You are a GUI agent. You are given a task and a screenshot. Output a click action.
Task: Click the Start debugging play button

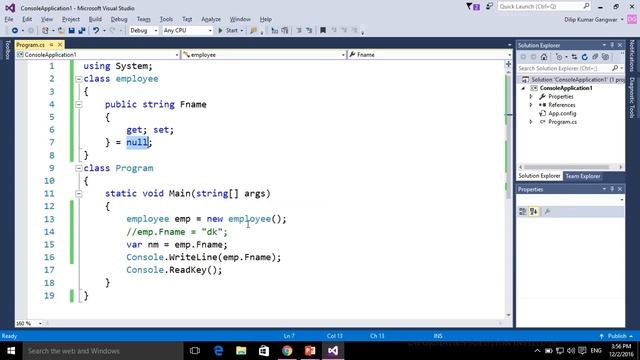221,31
